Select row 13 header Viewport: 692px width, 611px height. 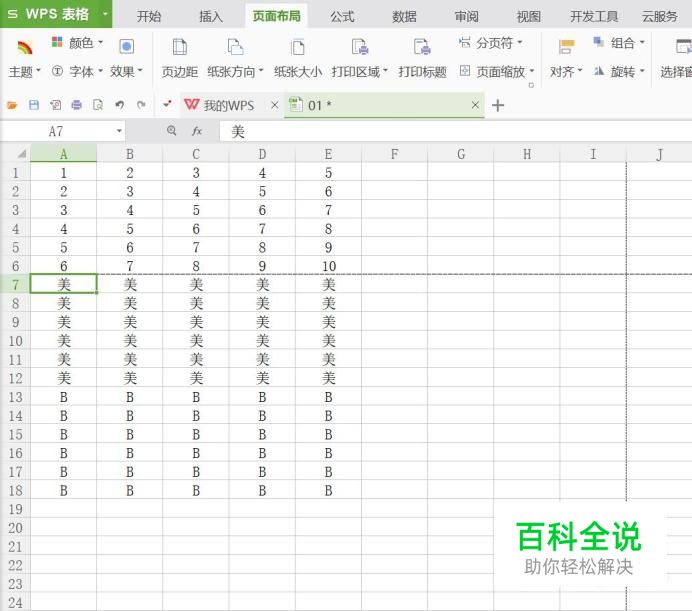pyautogui.click(x=15, y=397)
